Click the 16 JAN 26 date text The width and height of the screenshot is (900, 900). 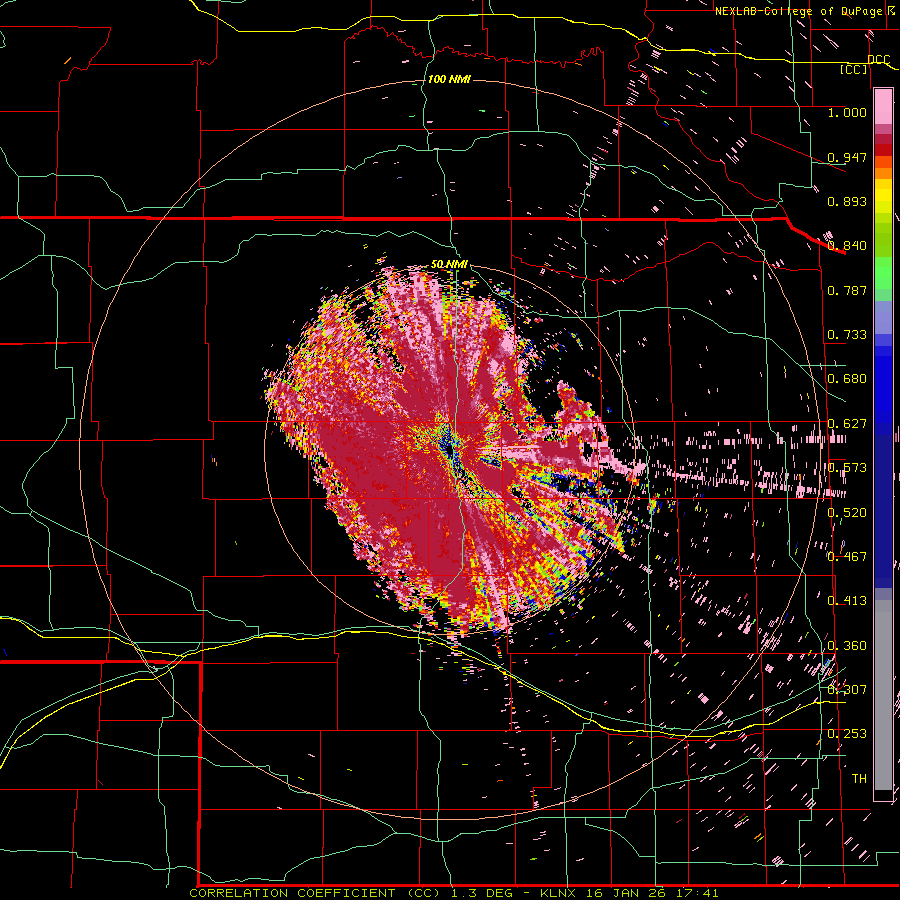click(627, 893)
